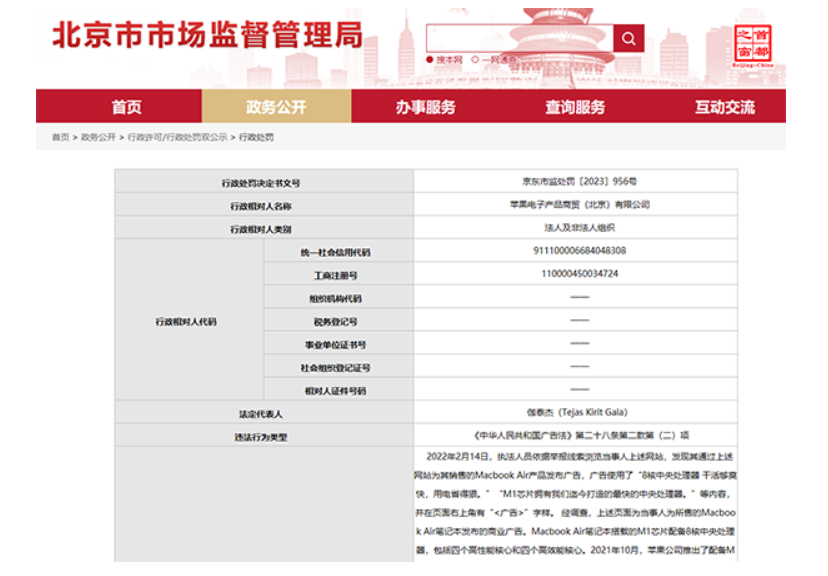Click the 事业单位证书号 label cell
The width and height of the screenshot is (828, 576).
tap(338, 343)
